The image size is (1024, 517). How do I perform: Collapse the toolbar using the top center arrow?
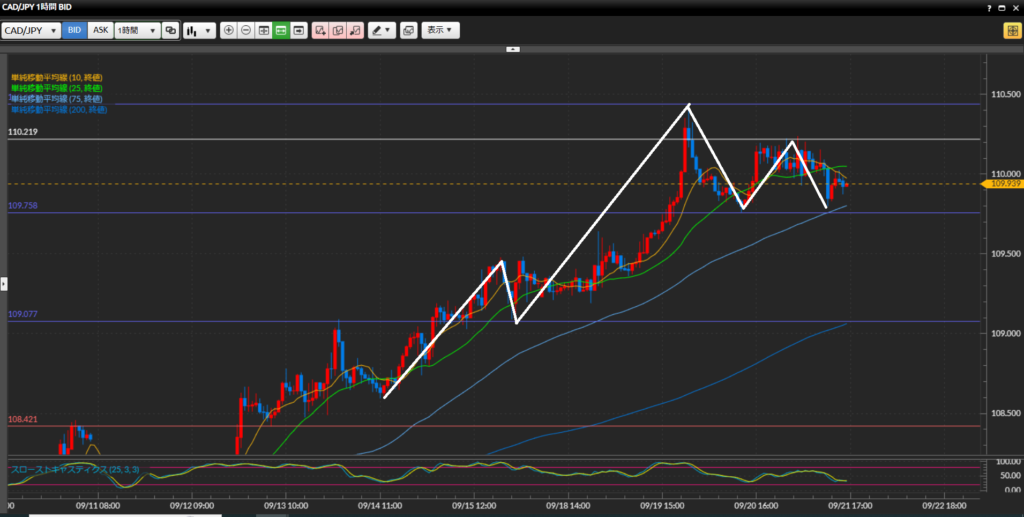(512, 48)
